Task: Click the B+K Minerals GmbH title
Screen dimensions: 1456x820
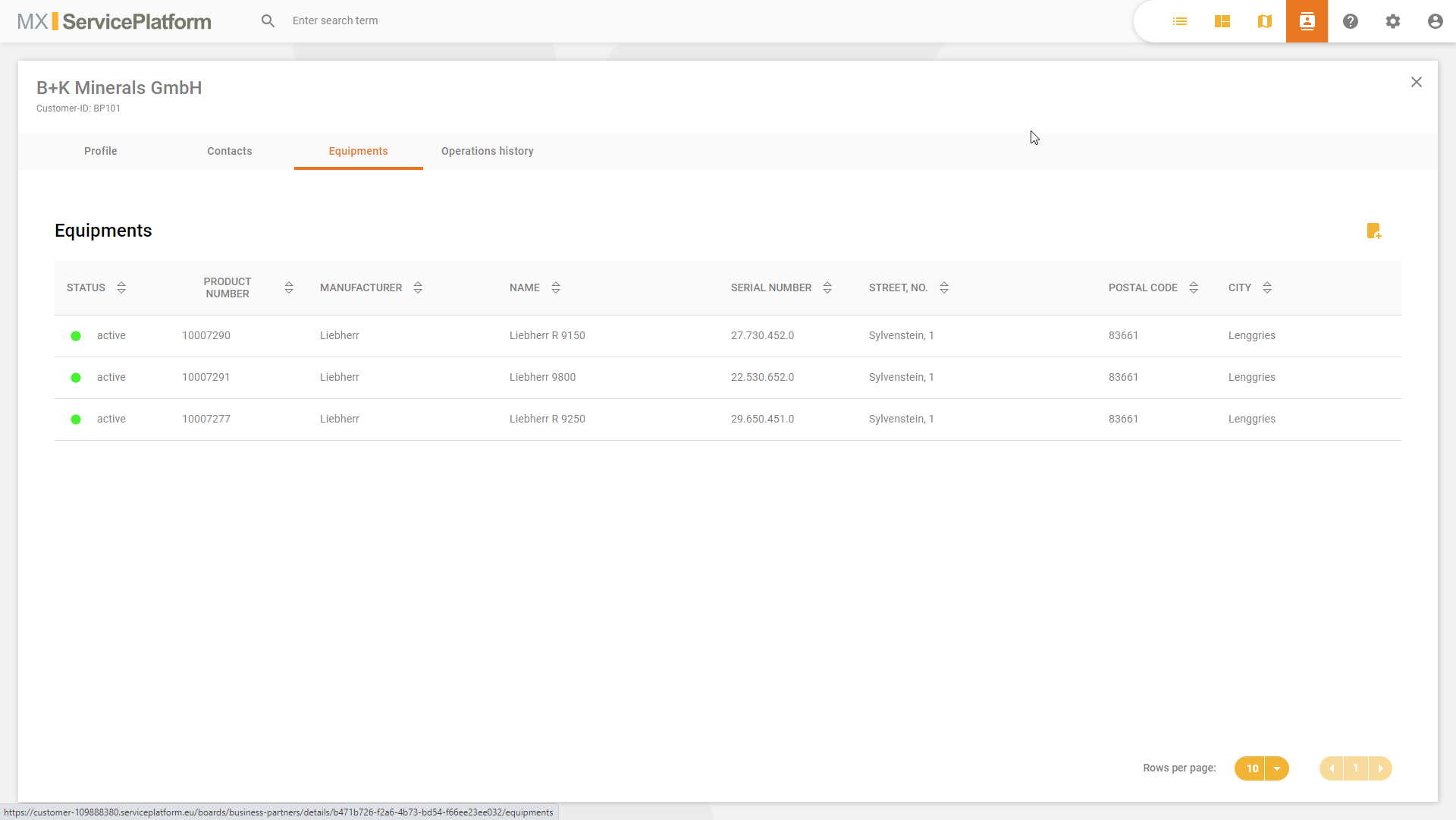Action: pyautogui.click(x=119, y=88)
